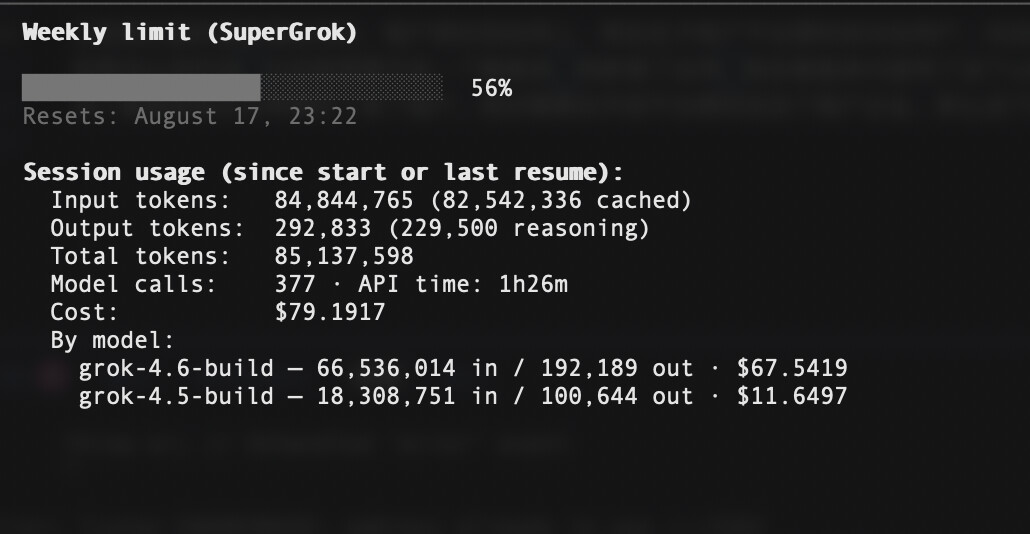This screenshot has height=534, width=1030.
Task: Click the 56% usage label
Action: pos(491,88)
